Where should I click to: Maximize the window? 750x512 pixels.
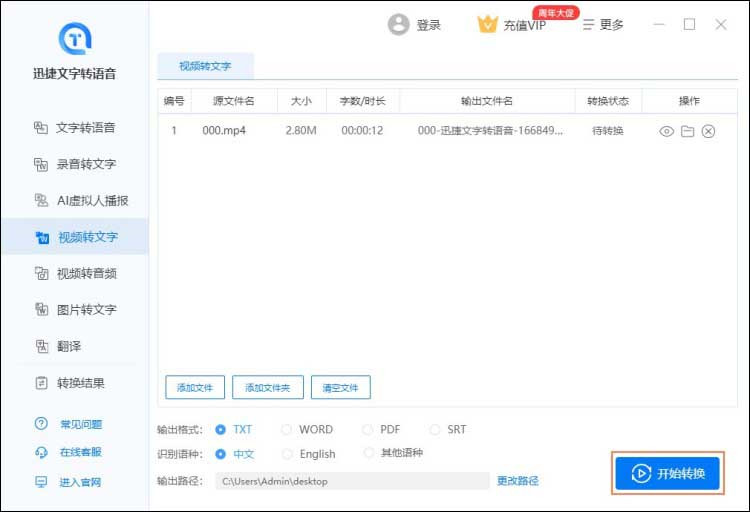(689, 24)
